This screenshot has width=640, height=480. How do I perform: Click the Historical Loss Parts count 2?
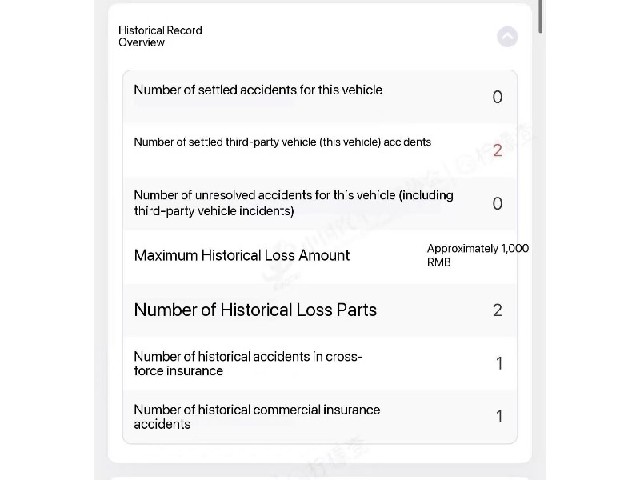(498, 310)
